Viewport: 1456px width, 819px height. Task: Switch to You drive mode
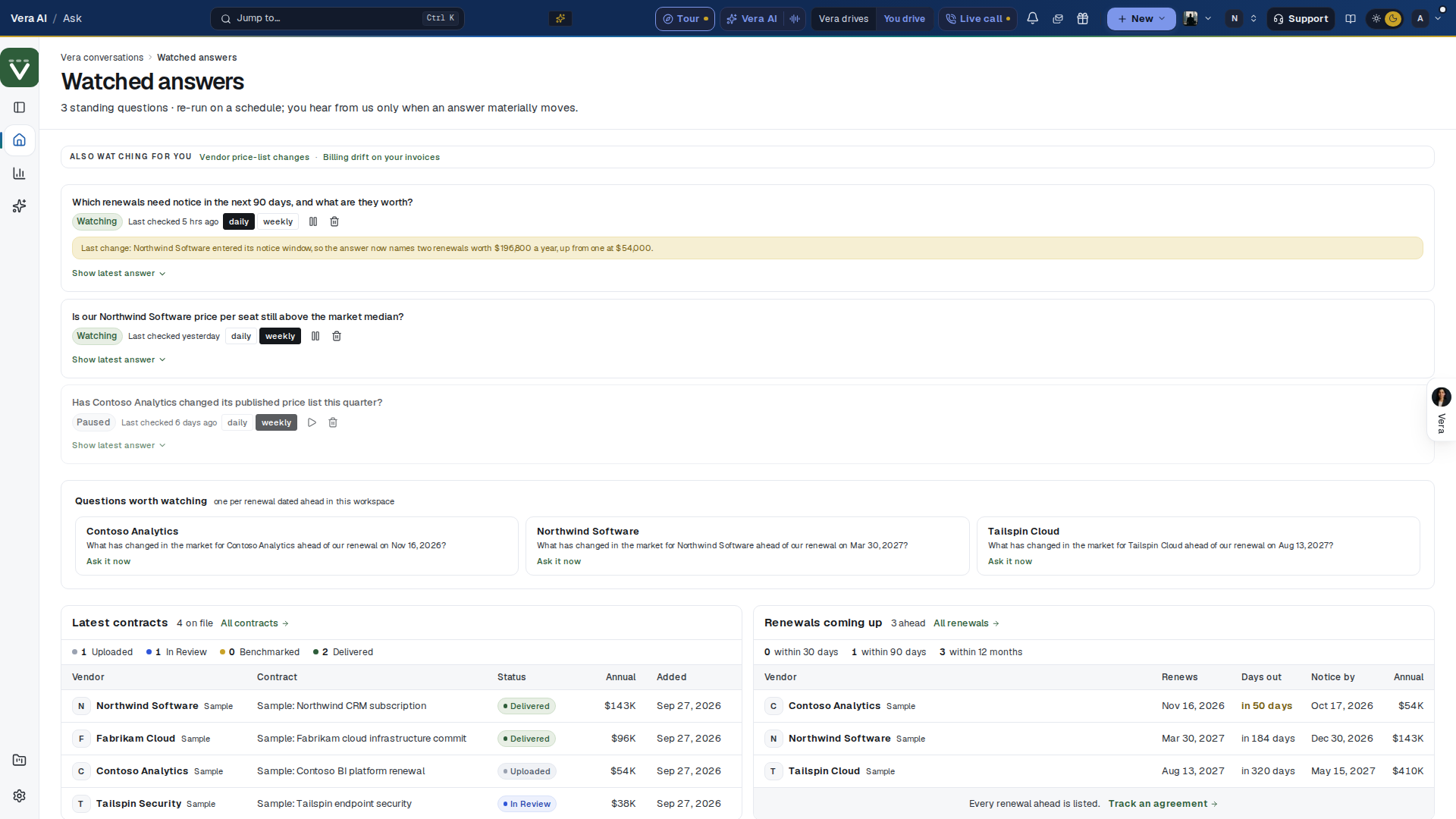(x=904, y=19)
